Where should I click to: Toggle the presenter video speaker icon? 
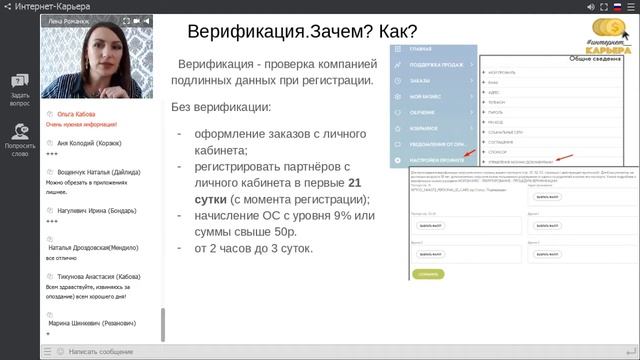[x=146, y=21]
